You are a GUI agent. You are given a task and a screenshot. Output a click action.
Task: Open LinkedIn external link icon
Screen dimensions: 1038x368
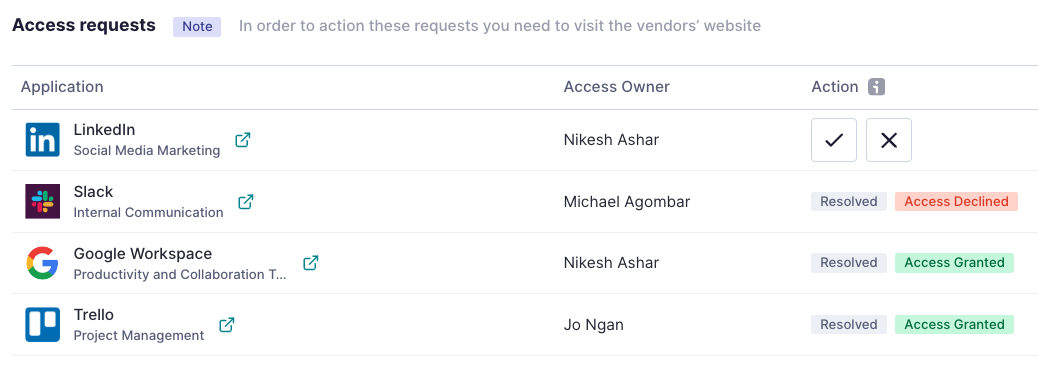coord(243,140)
